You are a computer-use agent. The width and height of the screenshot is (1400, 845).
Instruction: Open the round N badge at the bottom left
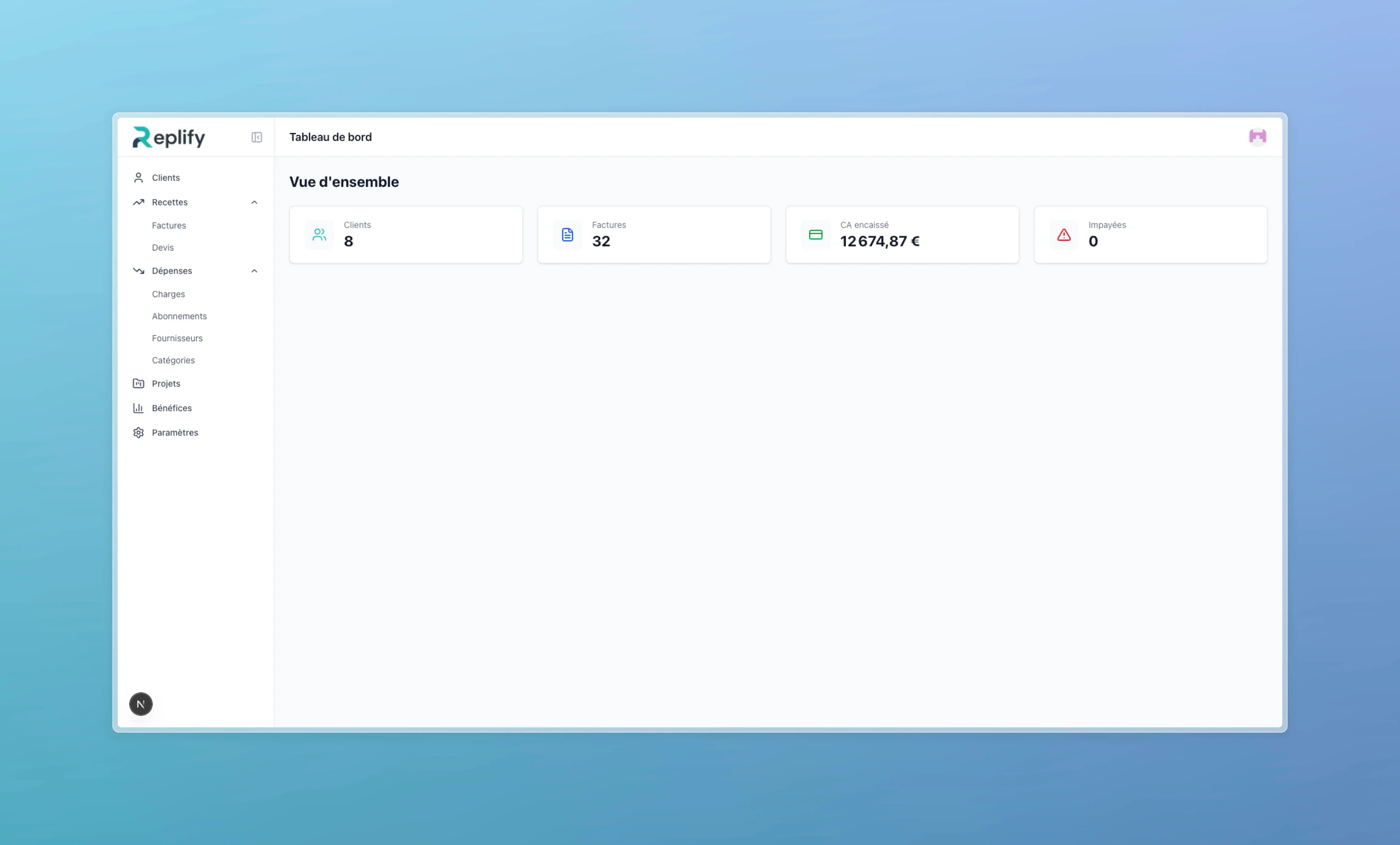pyautogui.click(x=141, y=703)
